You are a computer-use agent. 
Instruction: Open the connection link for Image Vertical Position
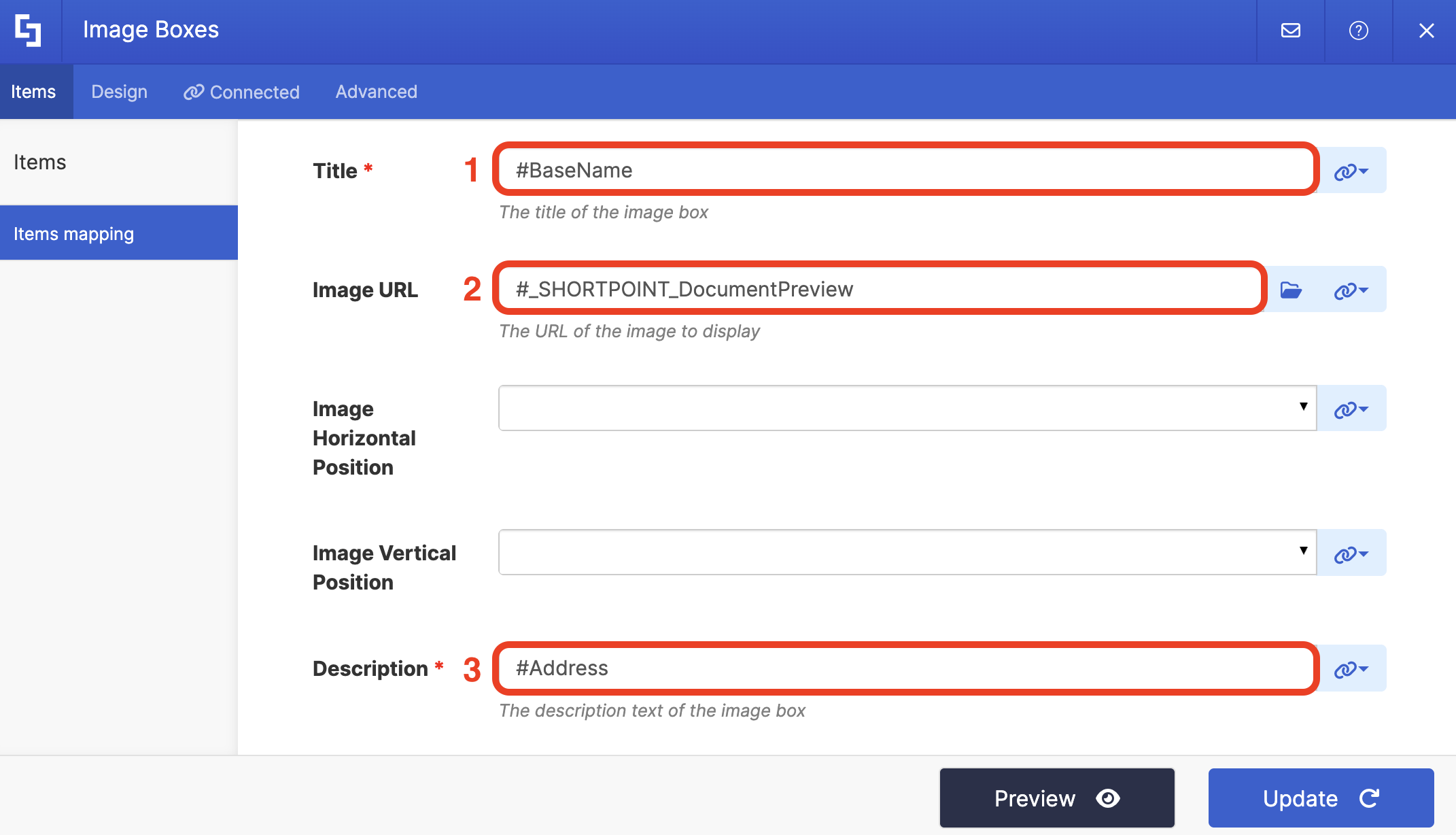[x=1351, y=553]
